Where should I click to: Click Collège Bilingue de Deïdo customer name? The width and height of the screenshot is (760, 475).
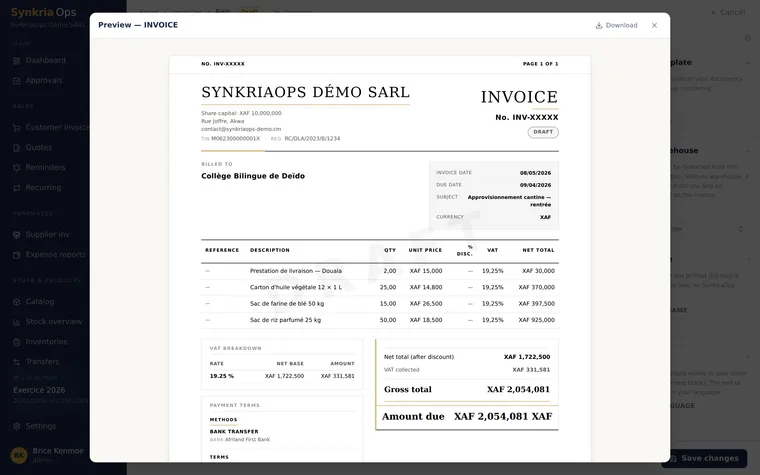pyautogui.click(x=253, y=176)
